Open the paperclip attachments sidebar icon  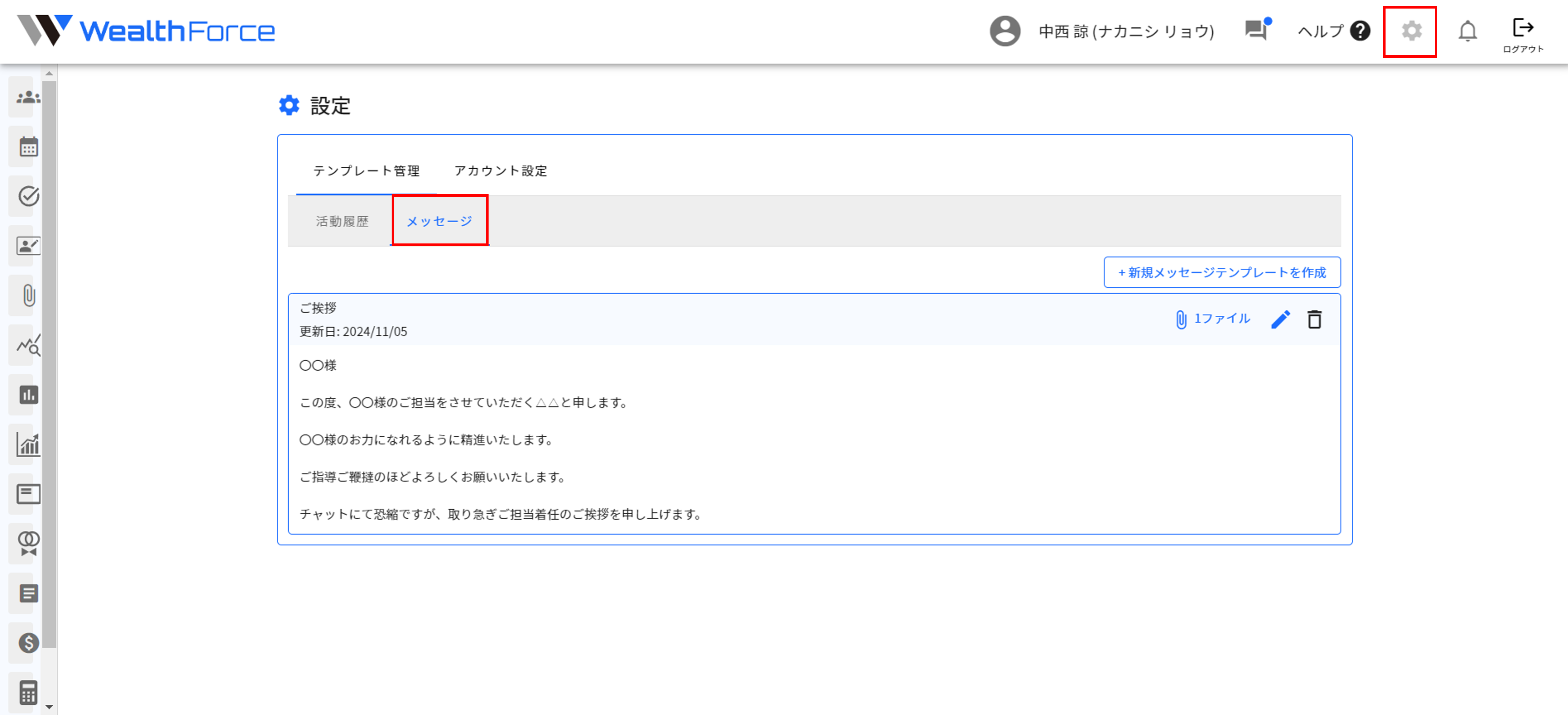click(x=28, y=296)
